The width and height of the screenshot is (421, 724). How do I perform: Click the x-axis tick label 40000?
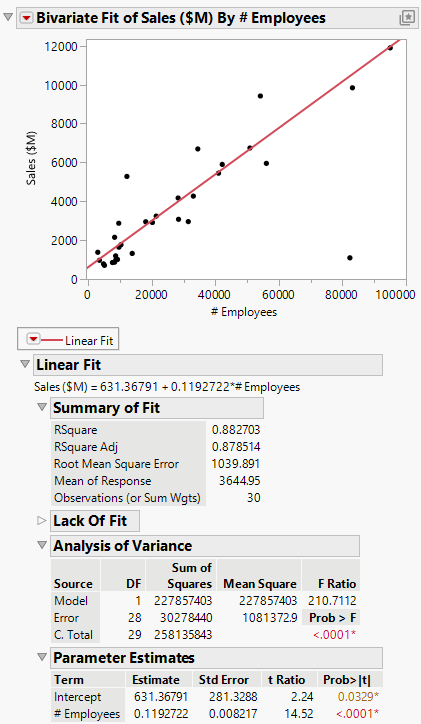(x=215, y=295)
